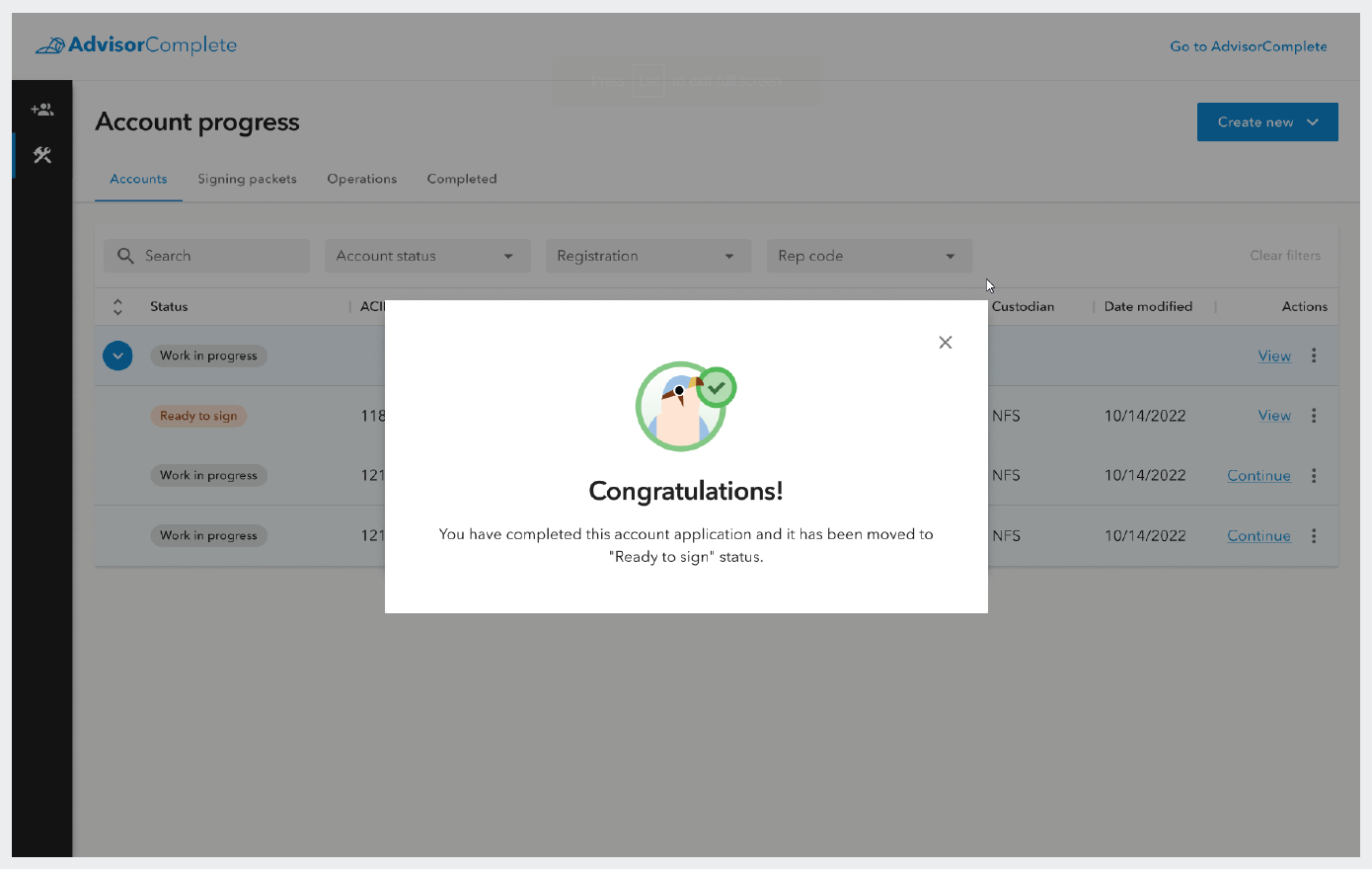Switch to the Signing packets tab
The width and height of the screenshot is (1372, 870).
click(x=247, y=179)
